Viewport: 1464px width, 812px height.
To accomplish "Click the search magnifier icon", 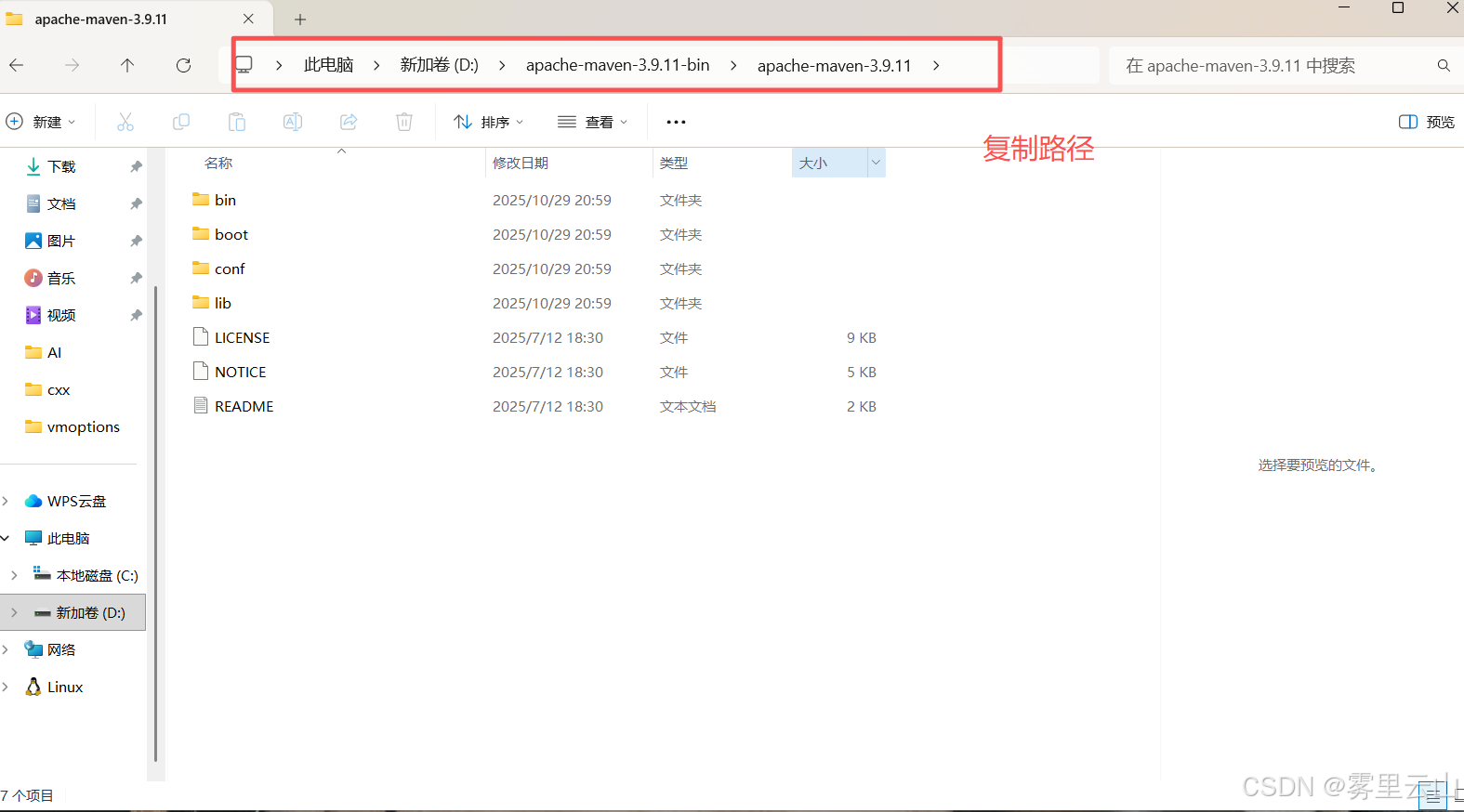I will pos(1444,65).
